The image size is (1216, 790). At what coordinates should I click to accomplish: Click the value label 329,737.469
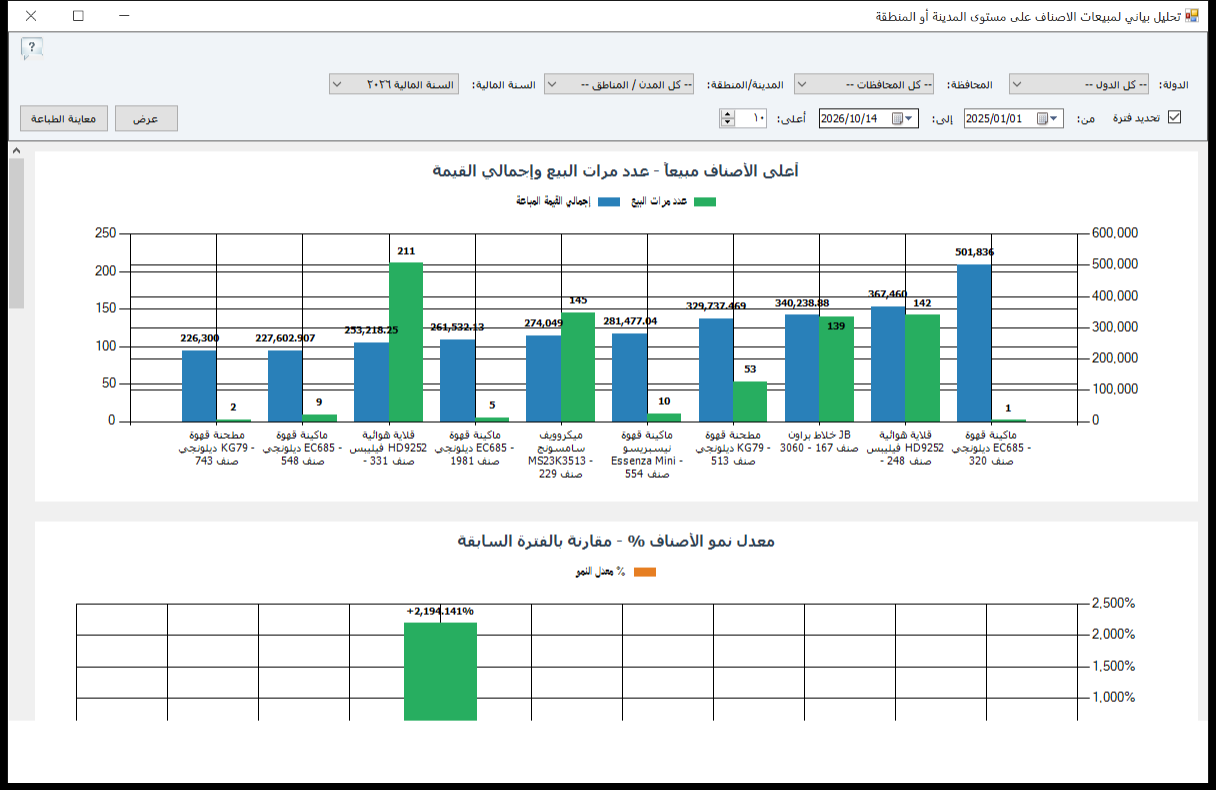[716, 306]
